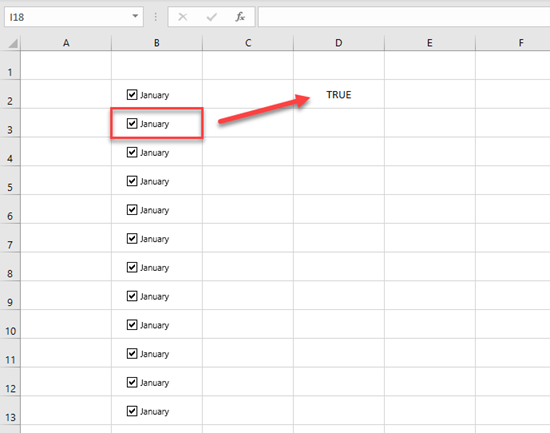
Task: Click cell D2 containing TRUE
Action: (x=339, y=94)
